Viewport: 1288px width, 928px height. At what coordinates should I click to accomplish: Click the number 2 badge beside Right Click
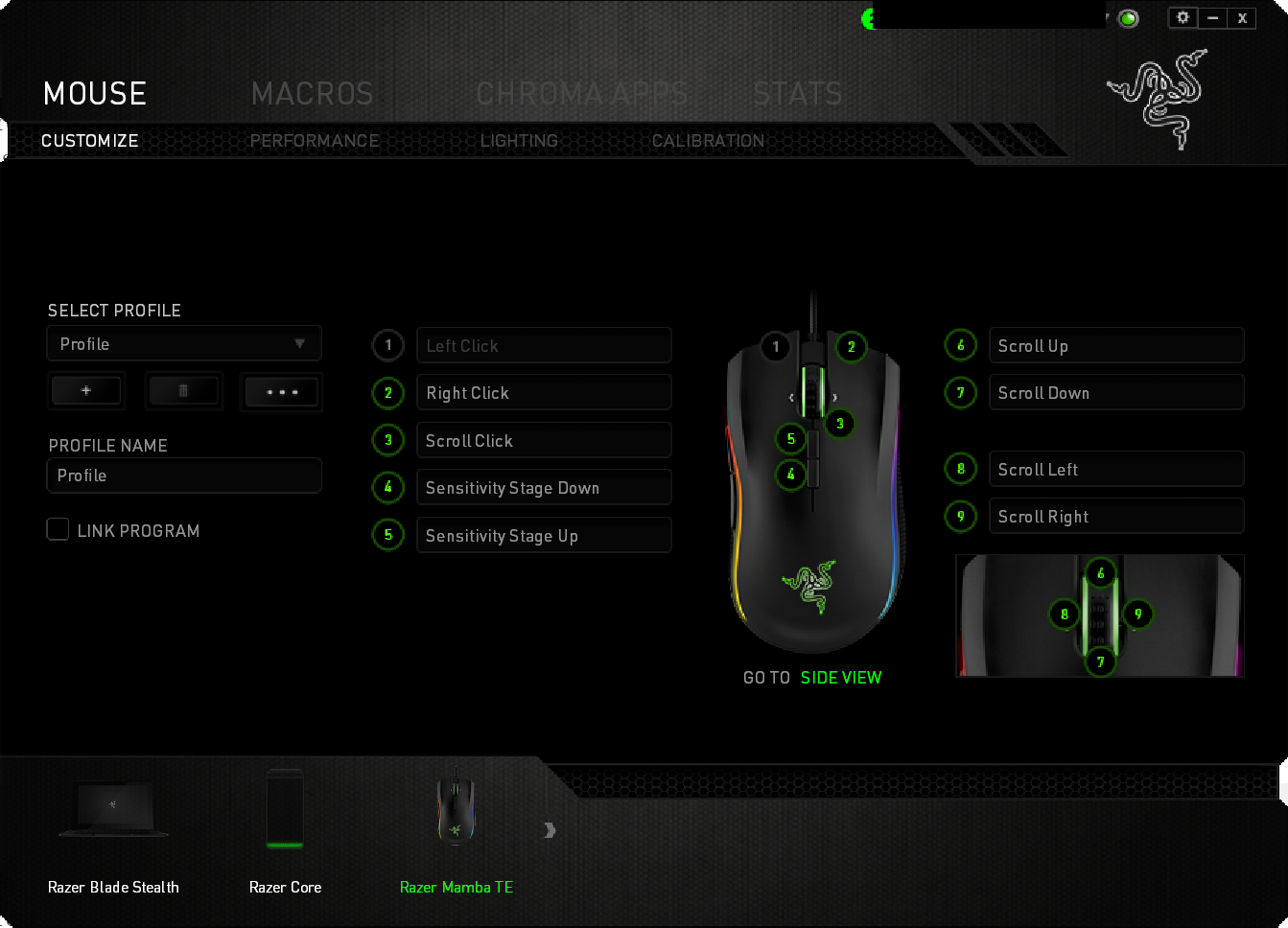387,392
